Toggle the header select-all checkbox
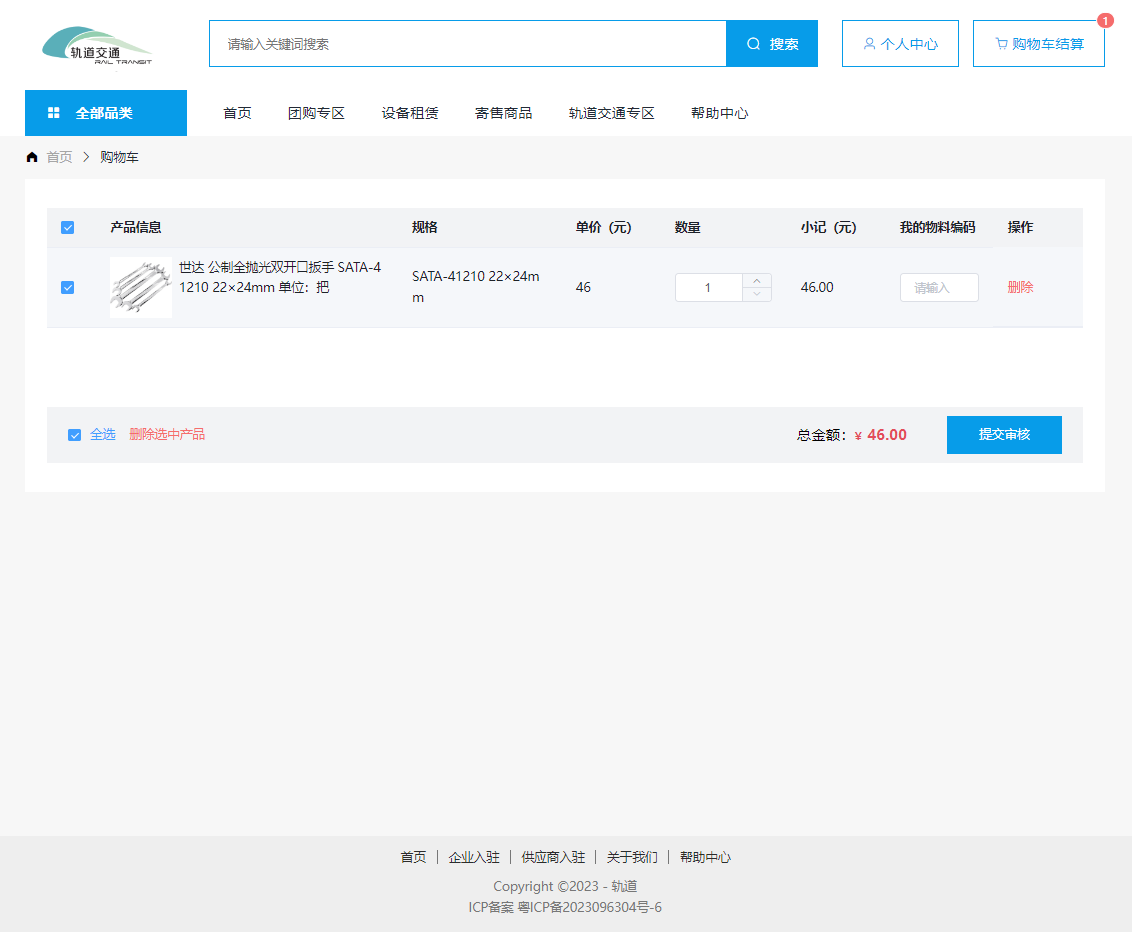The width and height of the screenshot is (1132, 932). 68,227
